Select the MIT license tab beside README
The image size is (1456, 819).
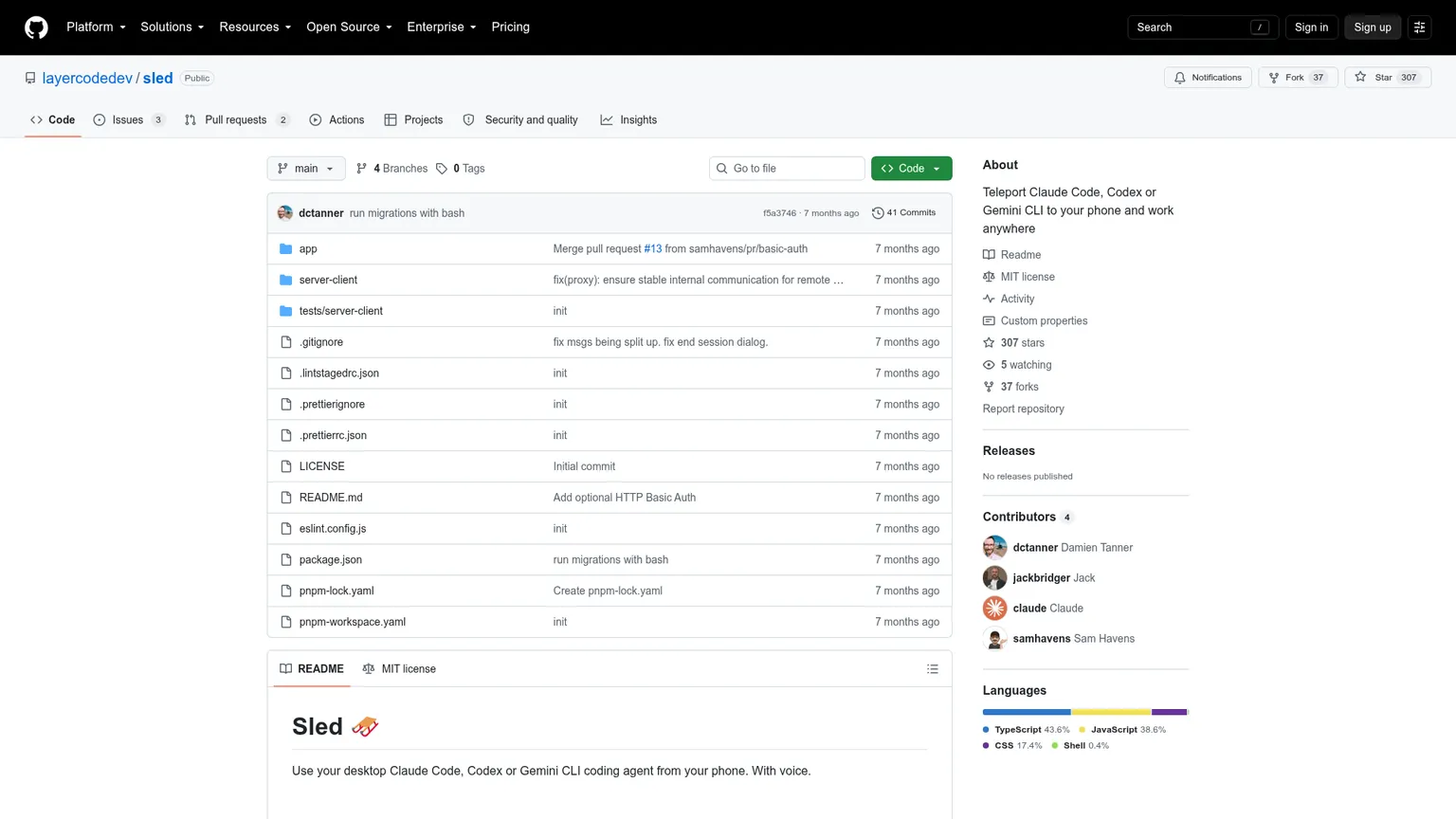tap(399, 669)
